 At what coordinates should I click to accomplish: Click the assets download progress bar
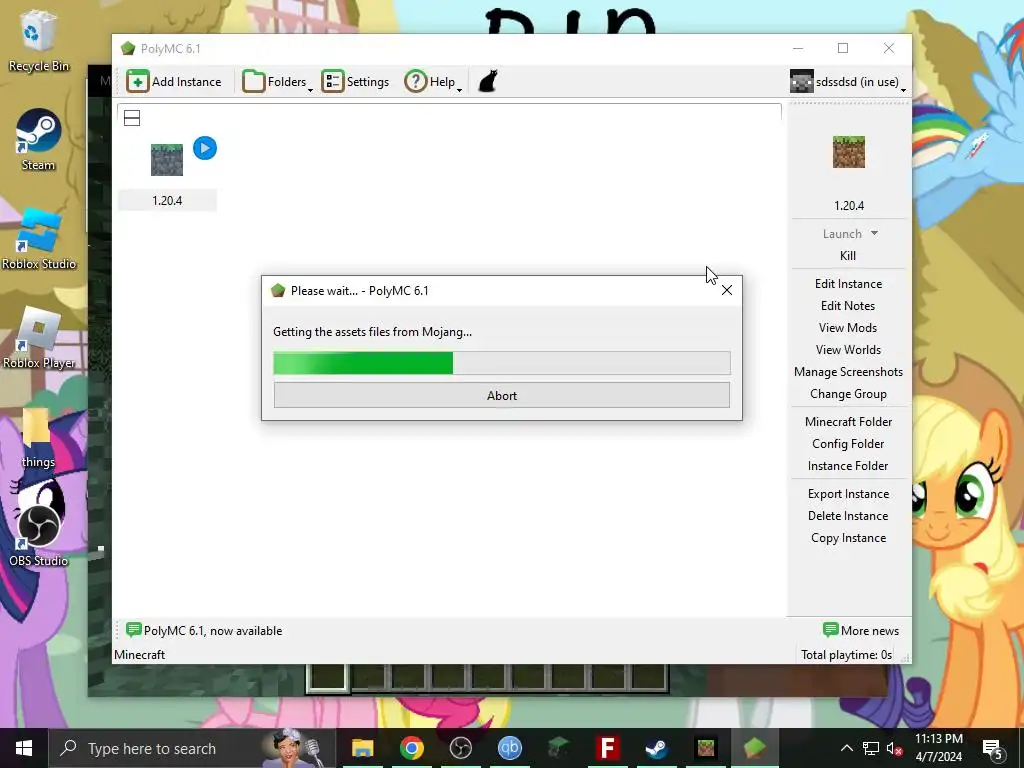click(x=502, y=363)
